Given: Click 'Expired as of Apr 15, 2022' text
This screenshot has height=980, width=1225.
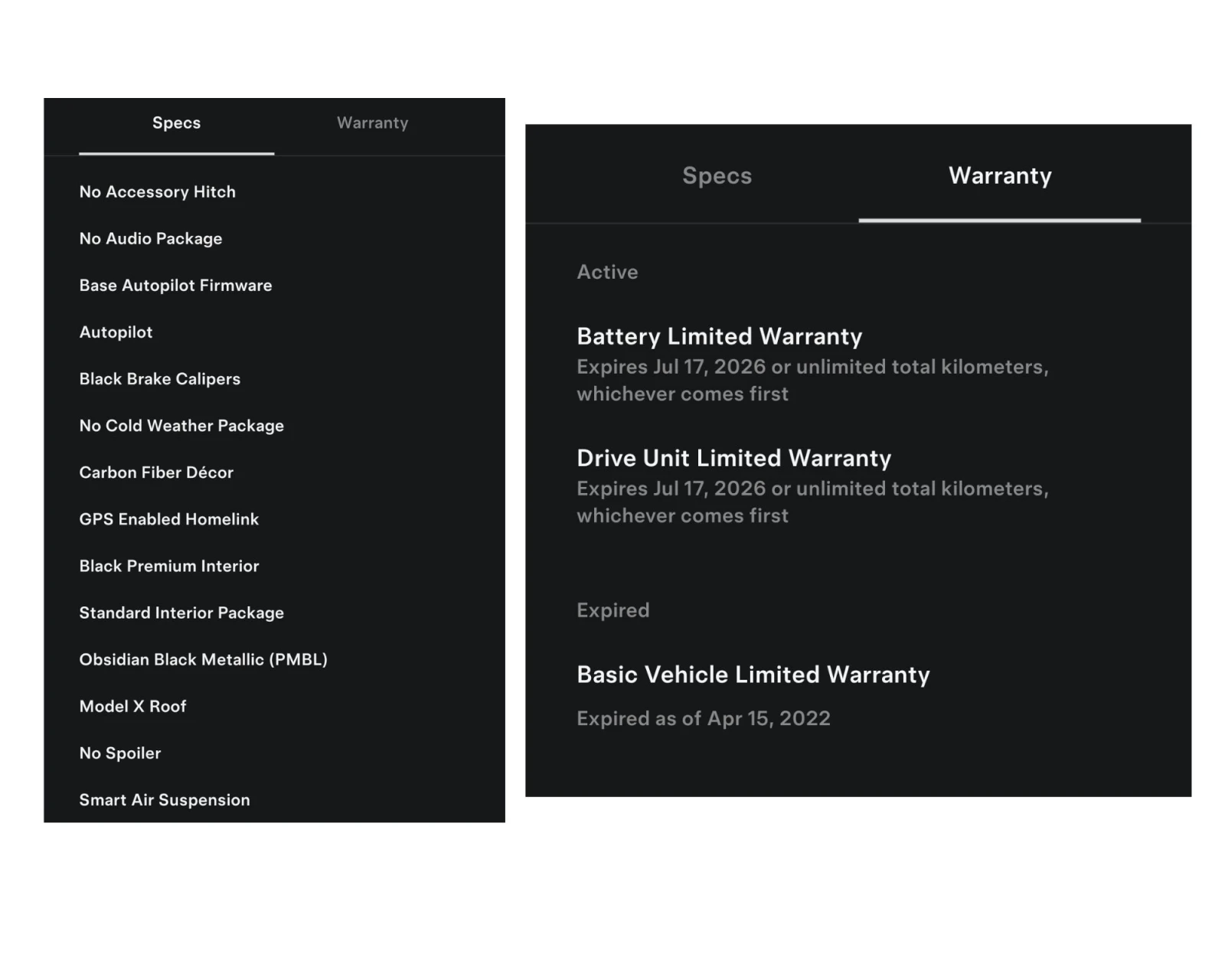Looking at the screenshot, I should pos(703,718).
